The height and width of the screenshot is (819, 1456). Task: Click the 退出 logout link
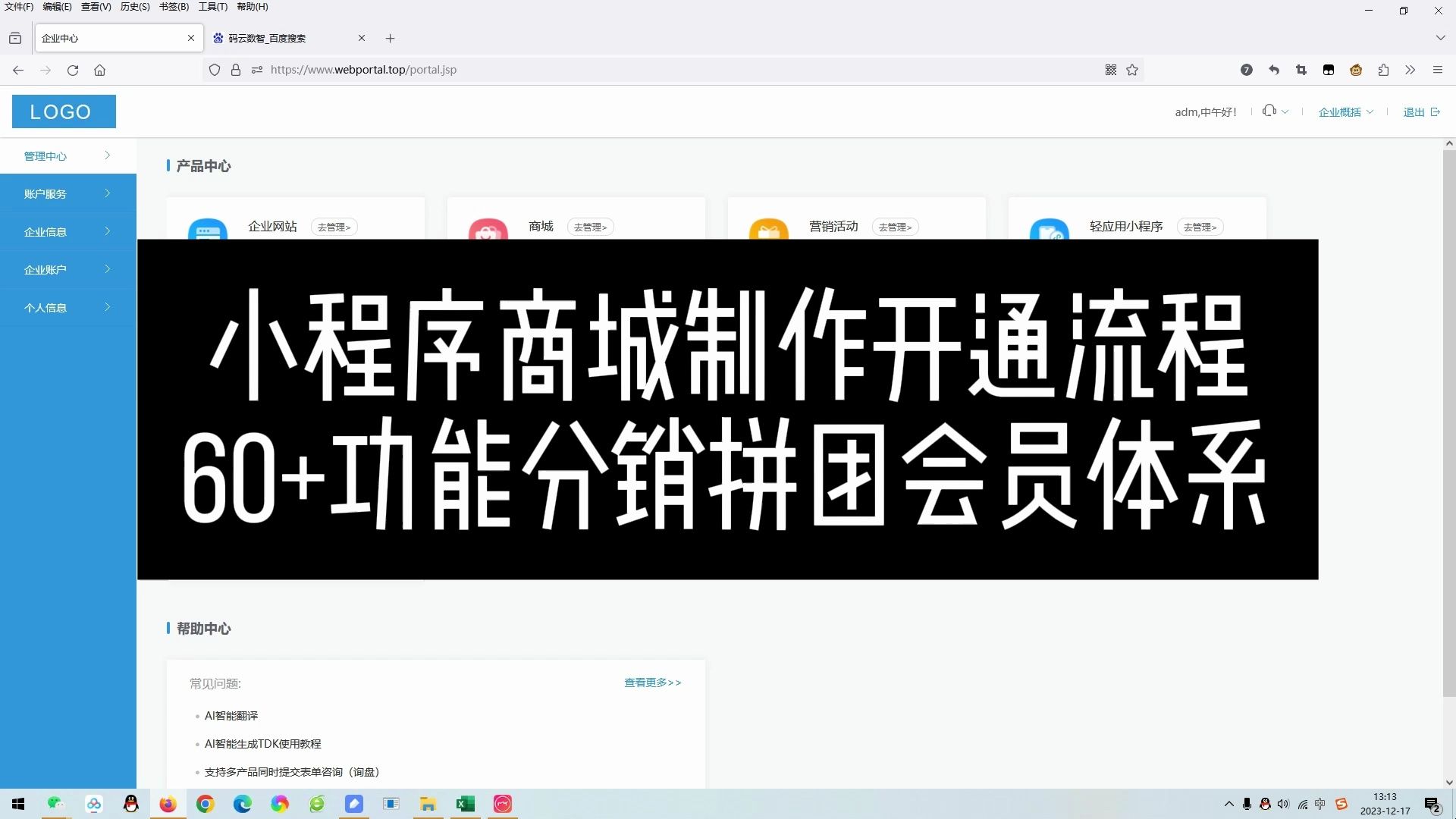click(x=1420, y=112)
